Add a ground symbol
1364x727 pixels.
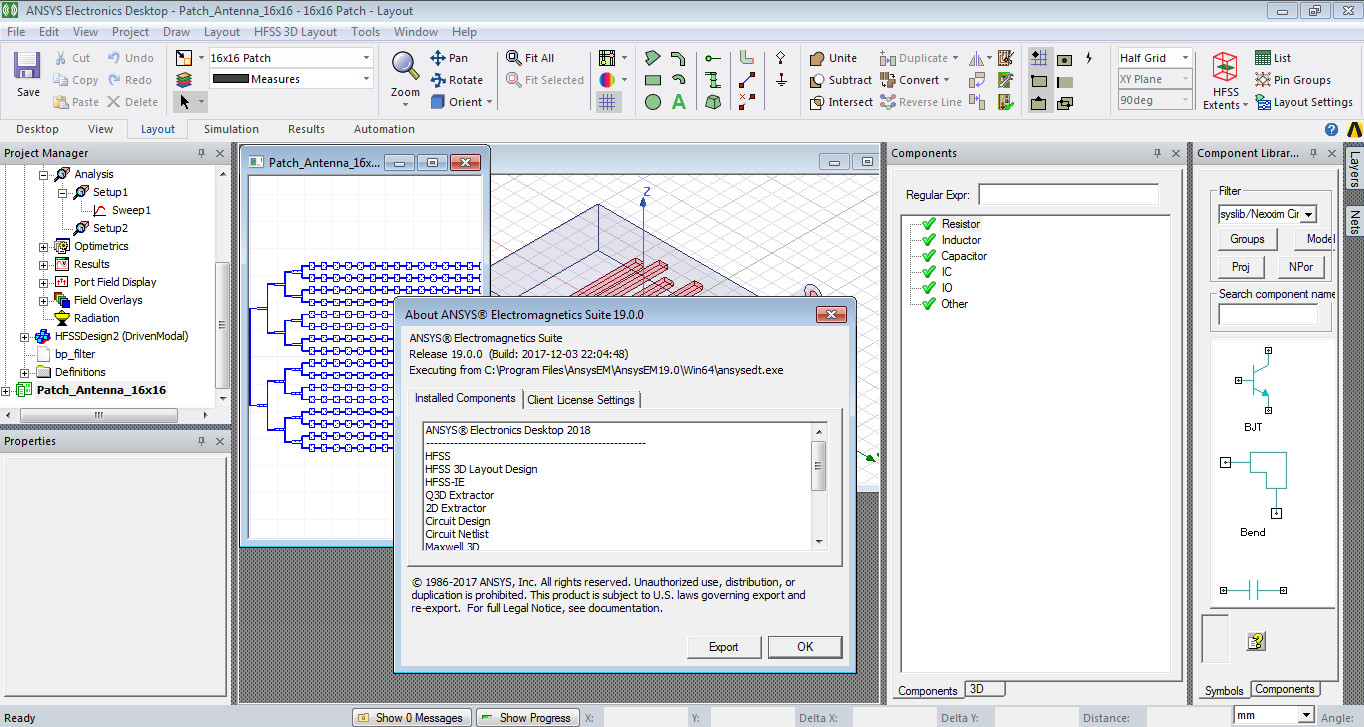[x=780, y=80]
